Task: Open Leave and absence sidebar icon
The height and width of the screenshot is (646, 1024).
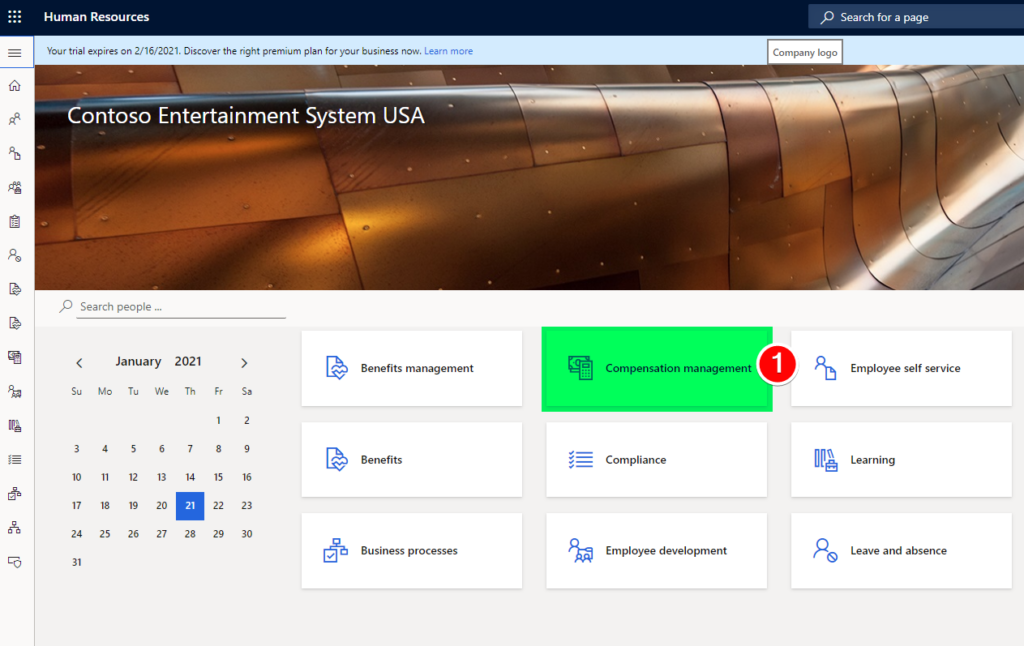Action: click(x=14, y=255)
